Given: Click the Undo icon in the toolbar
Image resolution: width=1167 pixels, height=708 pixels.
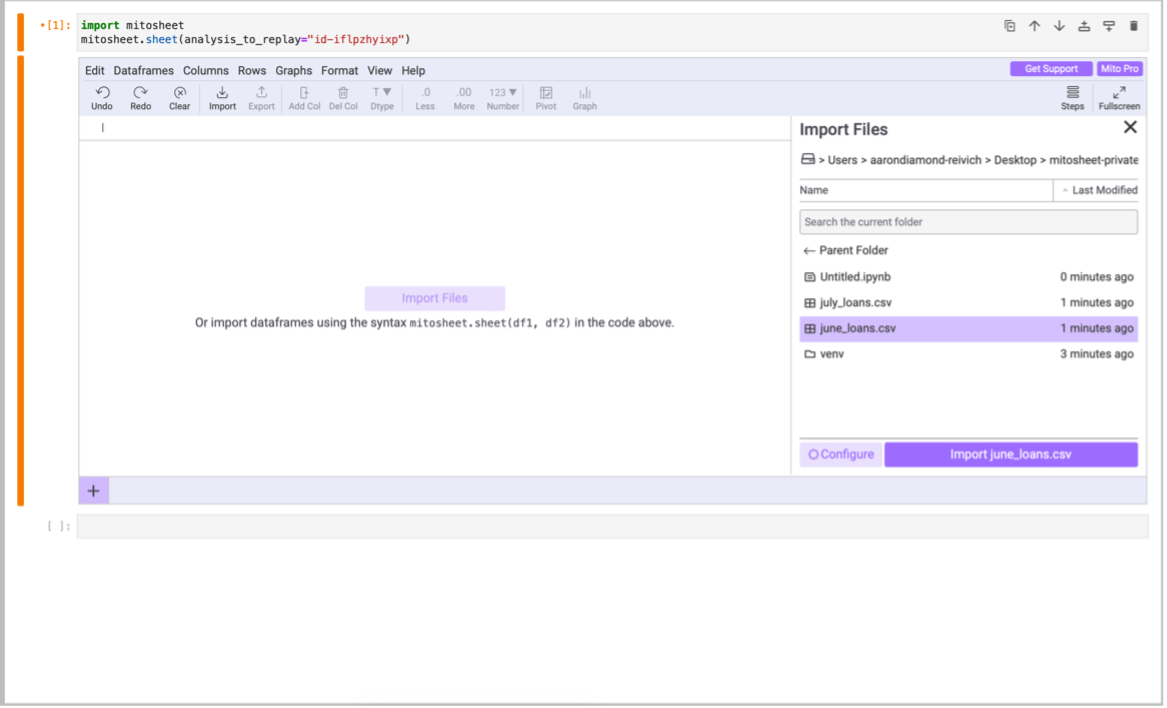Looking at the screenshot, I should point(102,93).
